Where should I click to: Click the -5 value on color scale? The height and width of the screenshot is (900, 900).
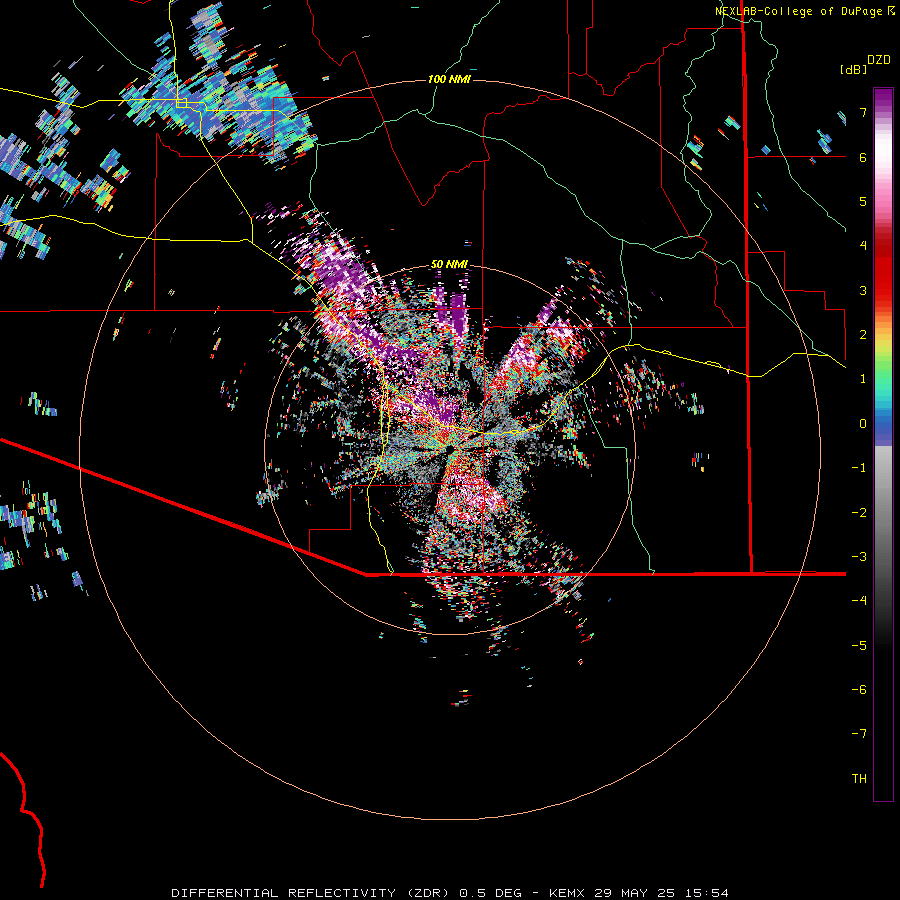[859, 646]
